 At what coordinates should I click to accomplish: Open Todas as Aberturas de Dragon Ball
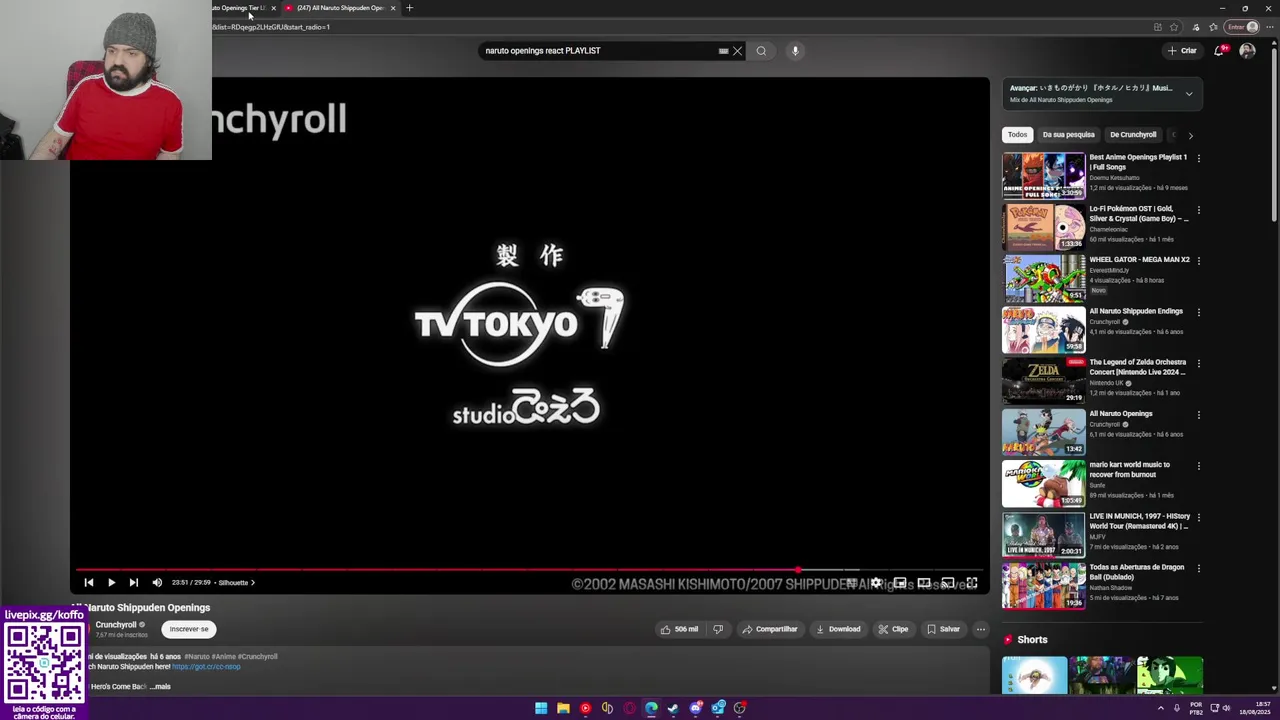[x=1136, y=572]
